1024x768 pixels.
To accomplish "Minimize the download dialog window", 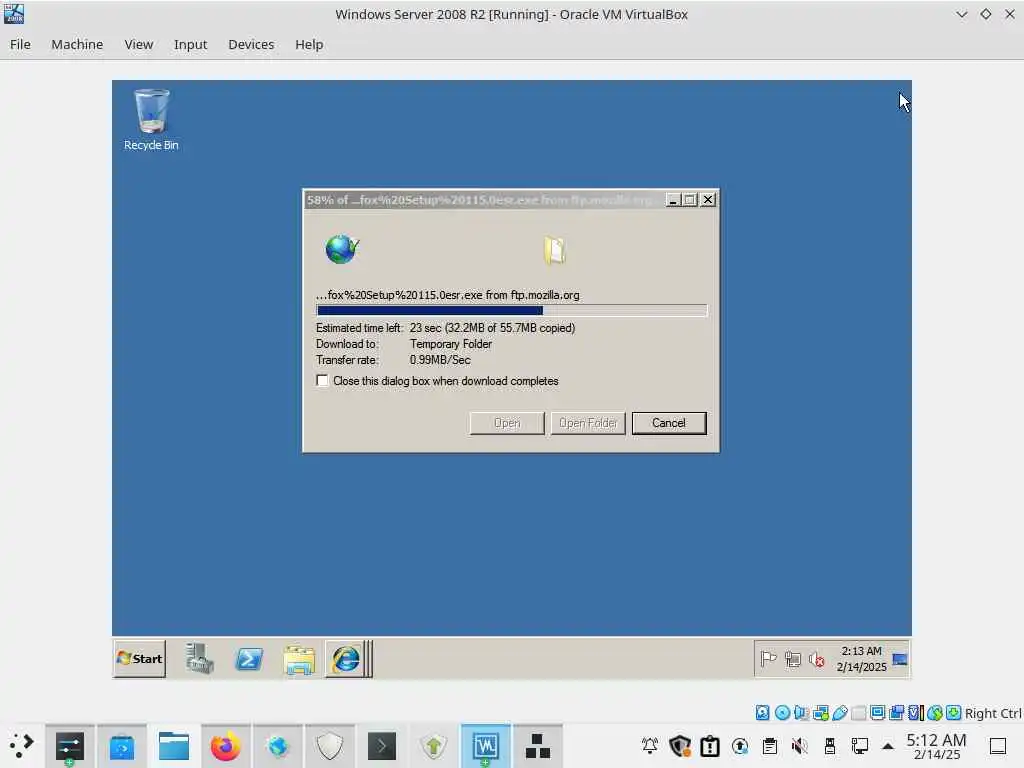I will (673, 200).
